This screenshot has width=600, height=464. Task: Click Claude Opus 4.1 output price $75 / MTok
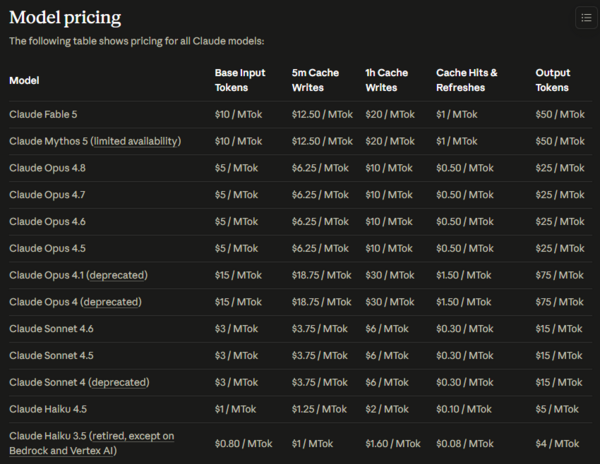pyautogui.click(x=560, y=275)
